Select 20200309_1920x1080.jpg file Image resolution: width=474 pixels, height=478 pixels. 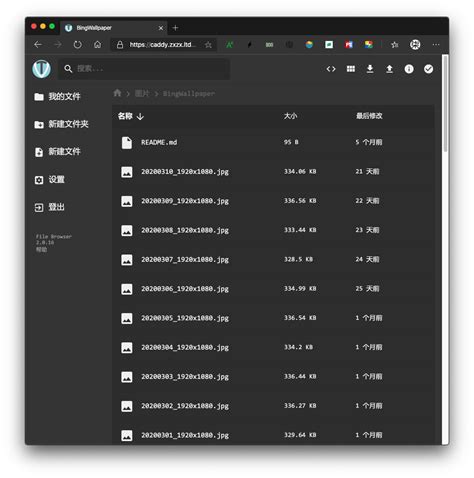[273, 201]
